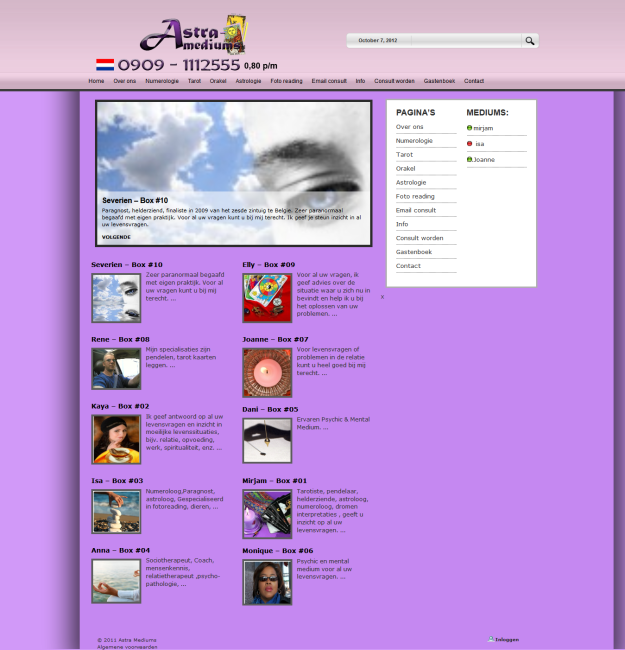Click the Inloggen user icon in footer
This screenshot has height=650, width=625.
tap(491, 639)
